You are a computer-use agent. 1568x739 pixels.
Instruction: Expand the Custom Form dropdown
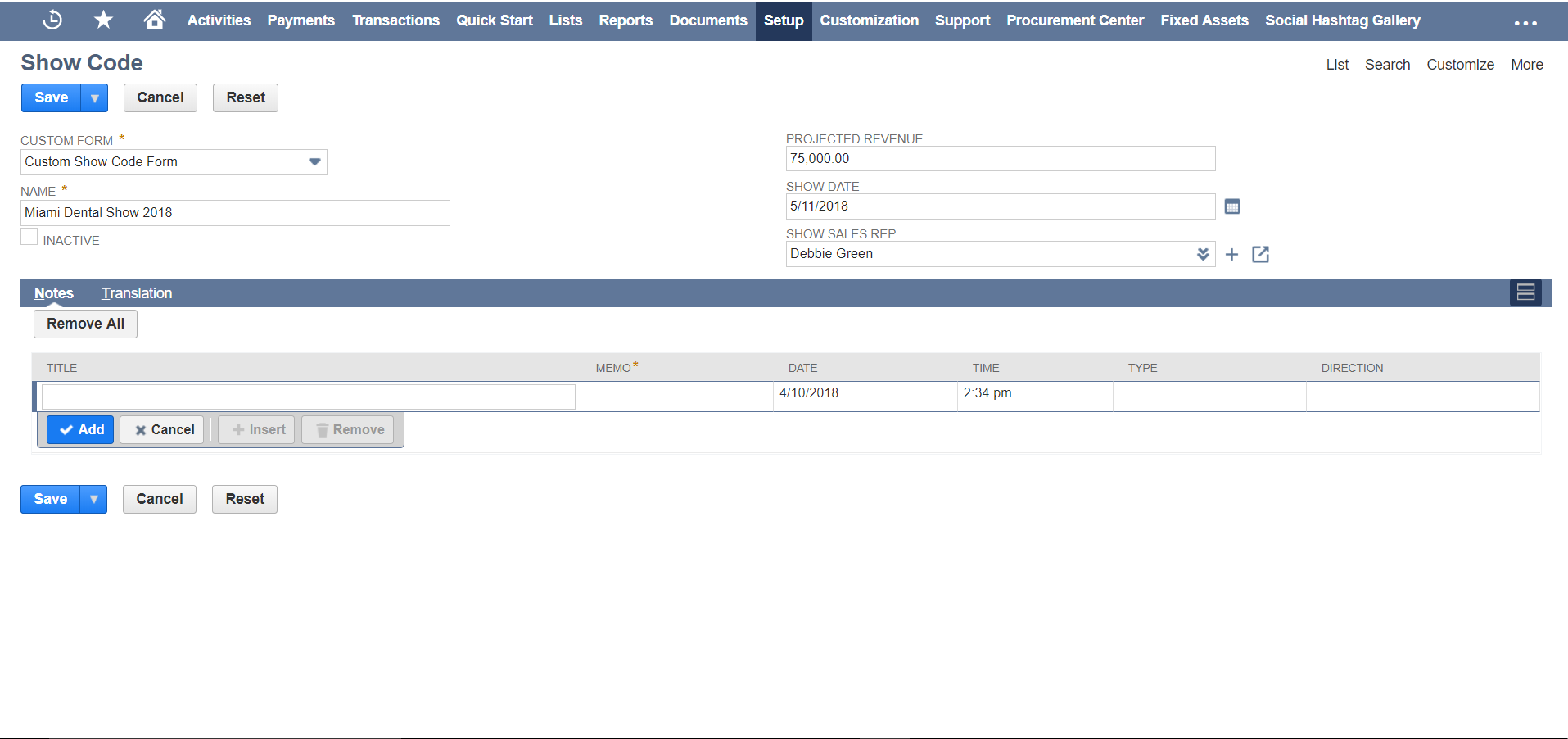pos(314,162)
